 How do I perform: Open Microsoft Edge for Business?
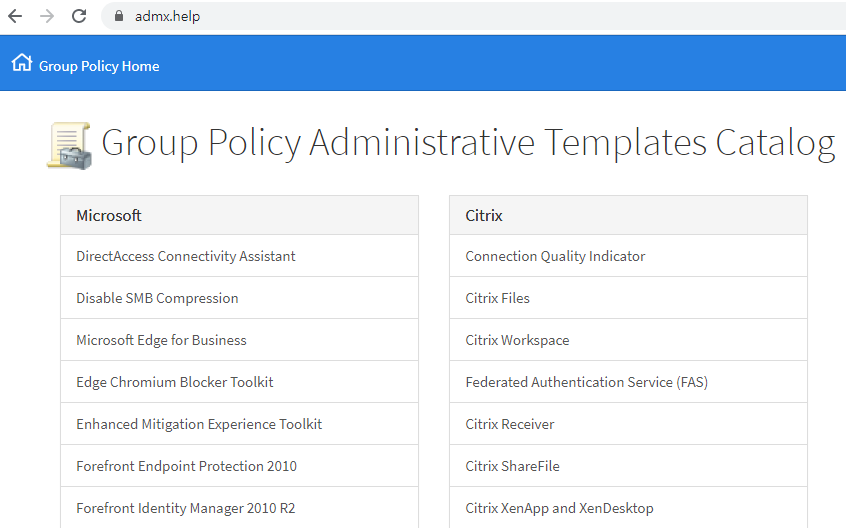pos(240,340)
